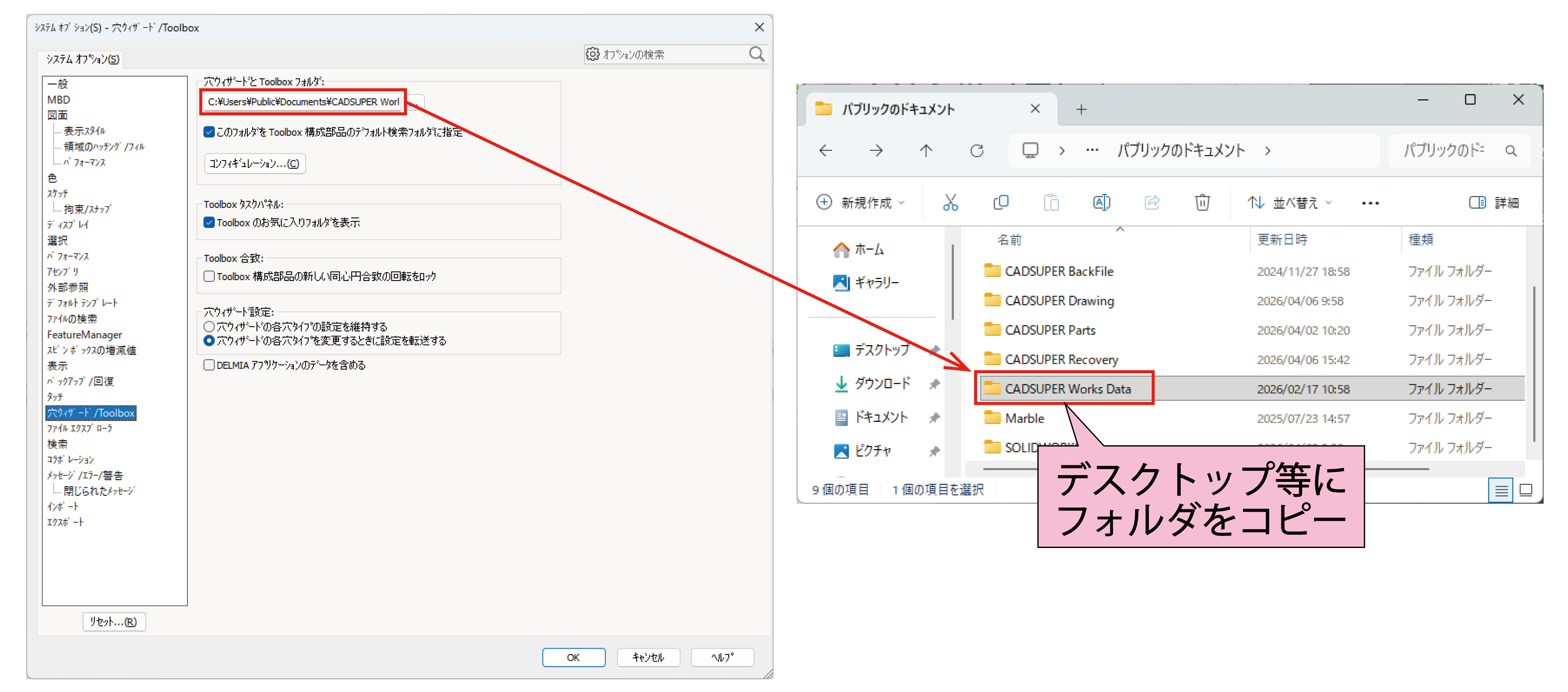Enable the DELMIA application data checkbox
The image size is (1568, 692).
coord(209,365)
